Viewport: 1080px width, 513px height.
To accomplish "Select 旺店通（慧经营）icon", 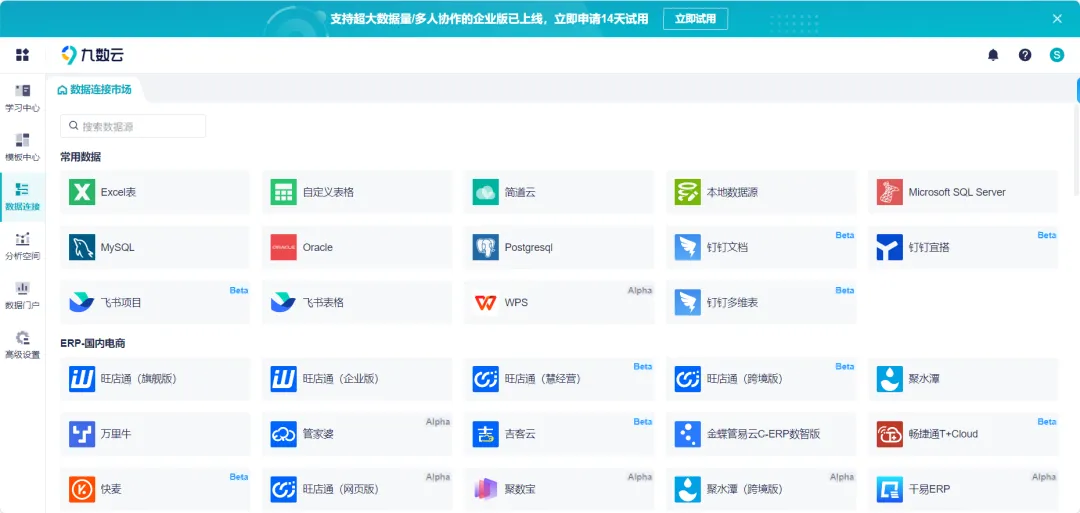I will (x=486, y=379).
